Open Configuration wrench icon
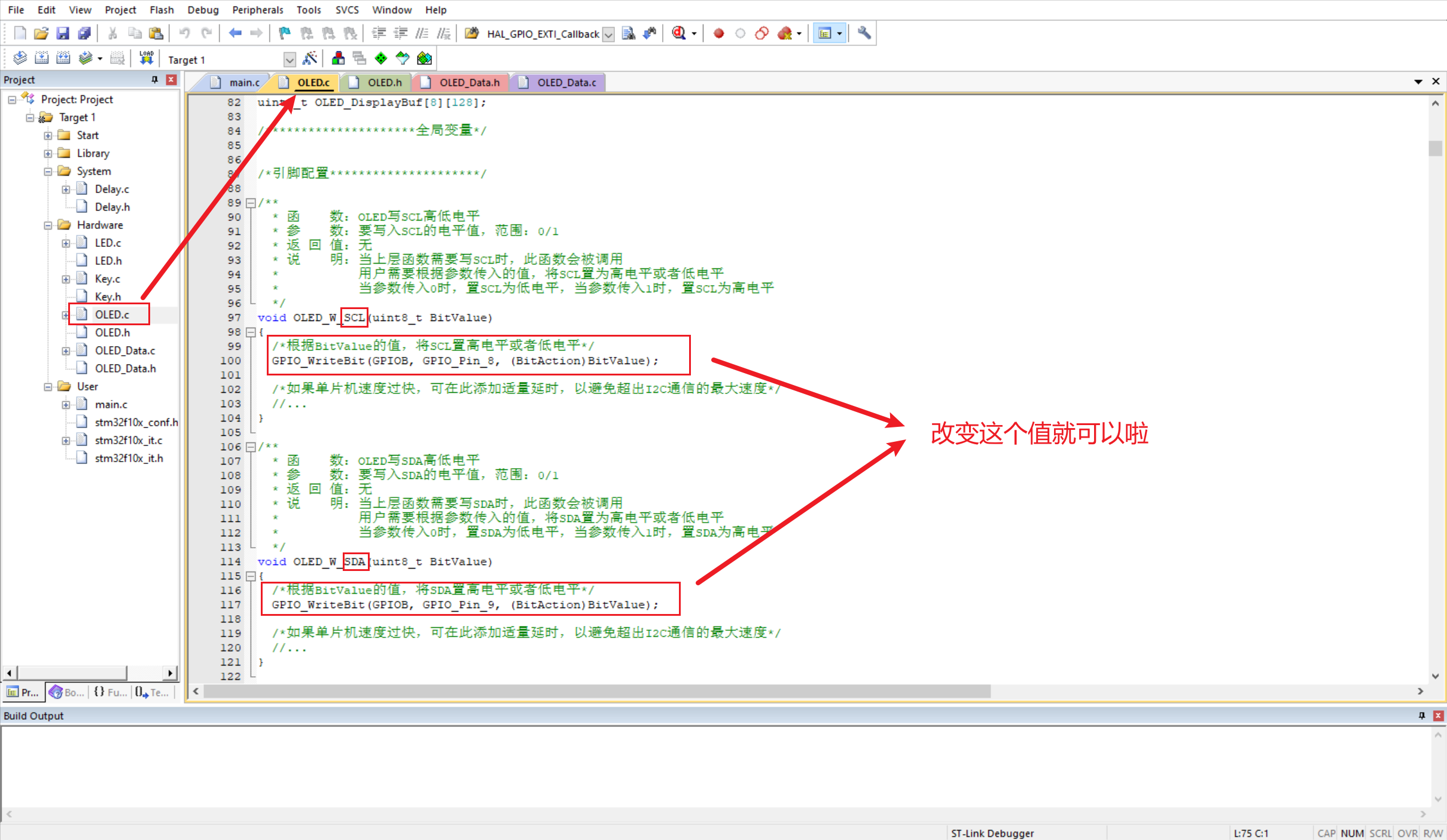Viewport: 1447px width, 840px height. [x=864, y=33]
